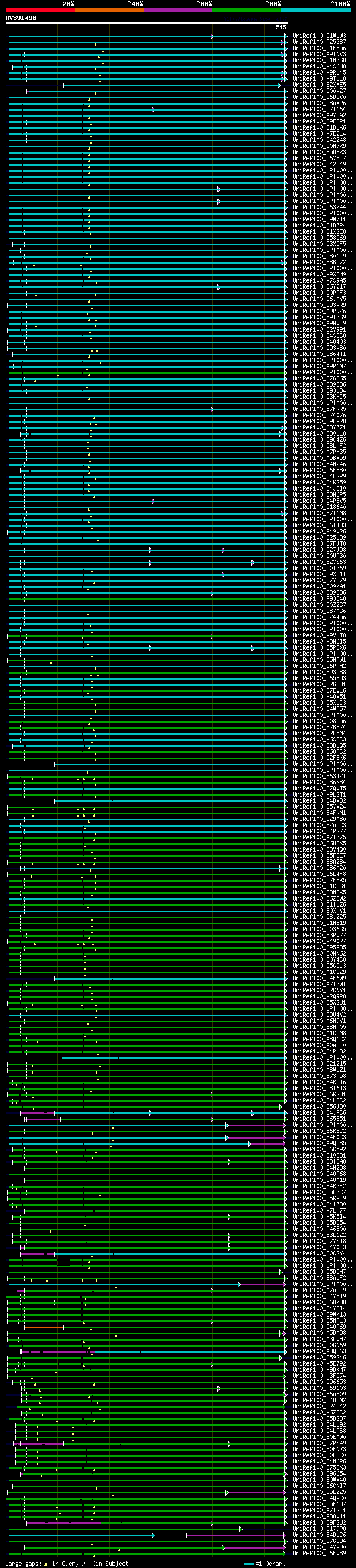Click the cyan 100char scale bar icon
Screen dimensions: 356x1568
point(249,1564)
